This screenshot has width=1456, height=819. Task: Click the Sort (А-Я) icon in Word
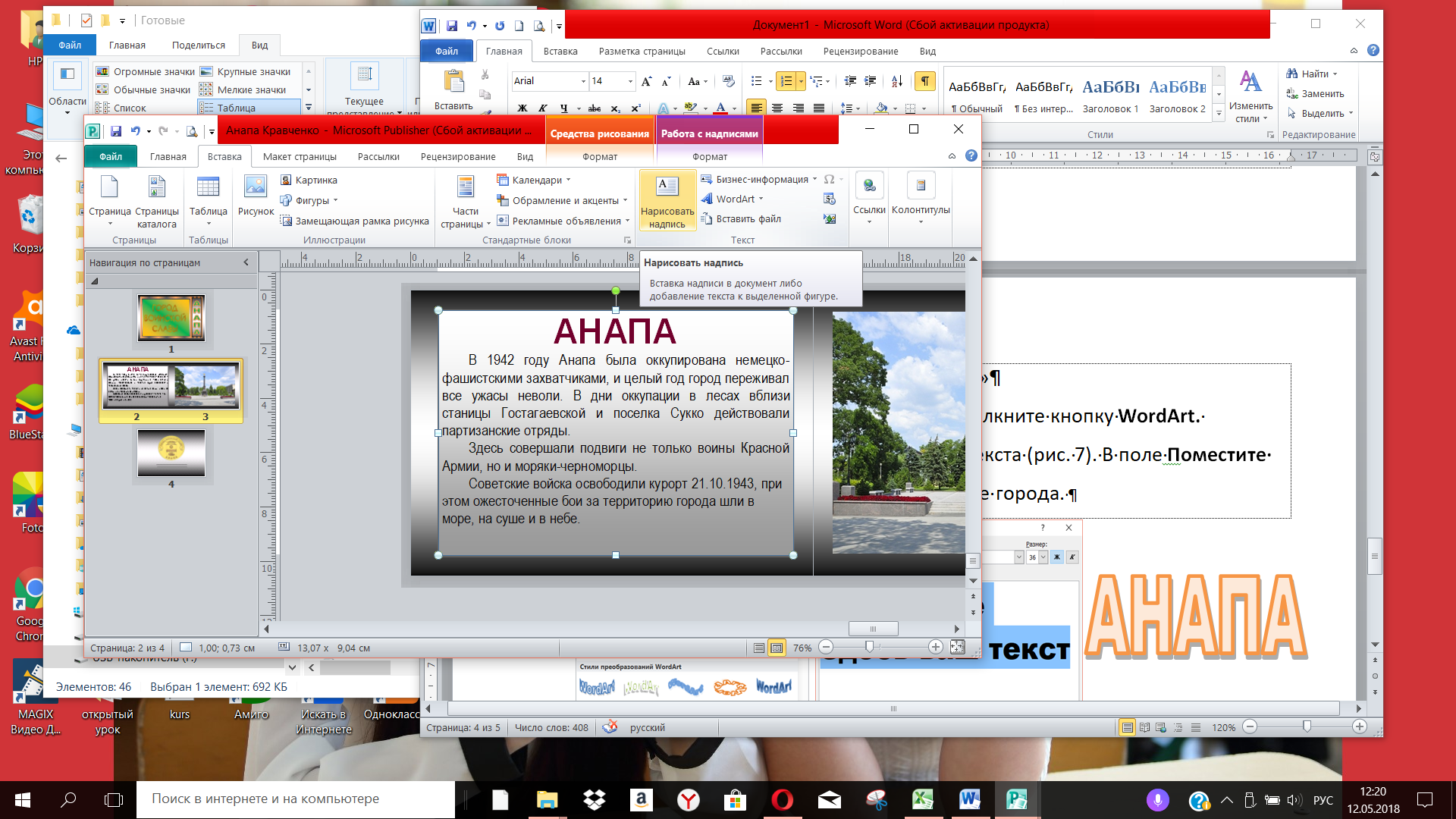click(x=897, y=81)
